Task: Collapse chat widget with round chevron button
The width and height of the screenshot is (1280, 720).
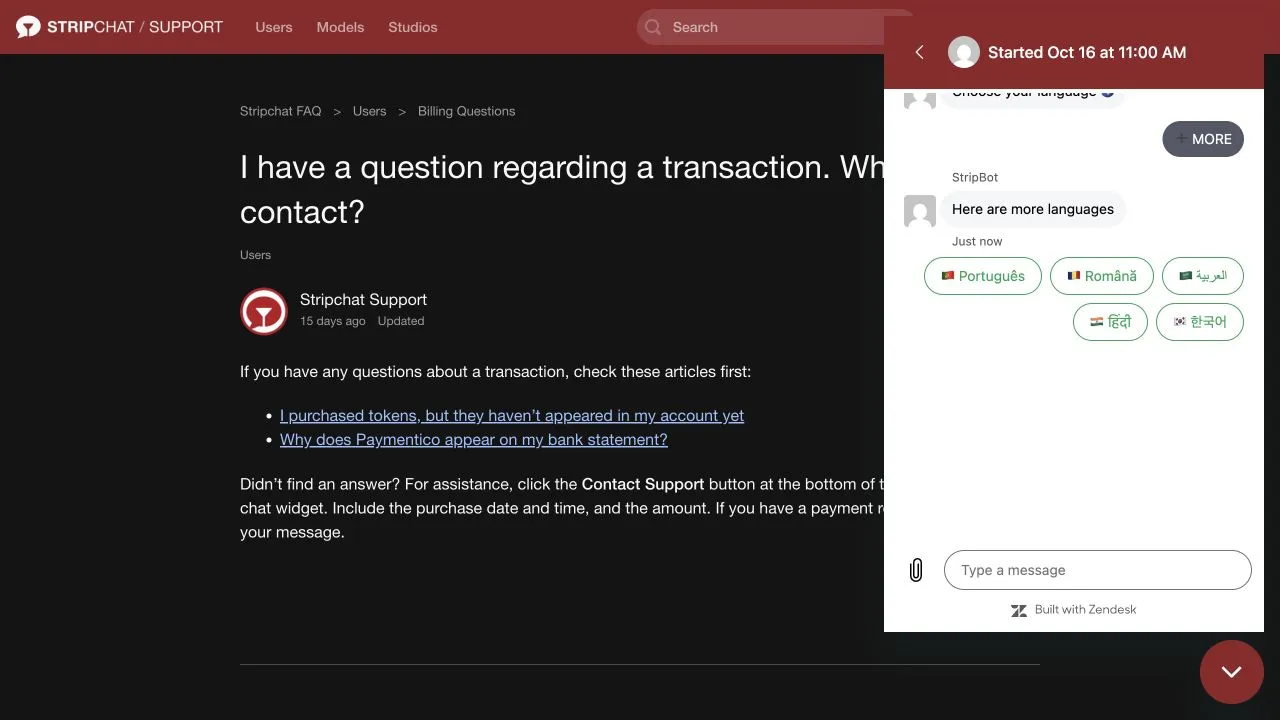Action: pyautogui.click(x=1232, y=672)
